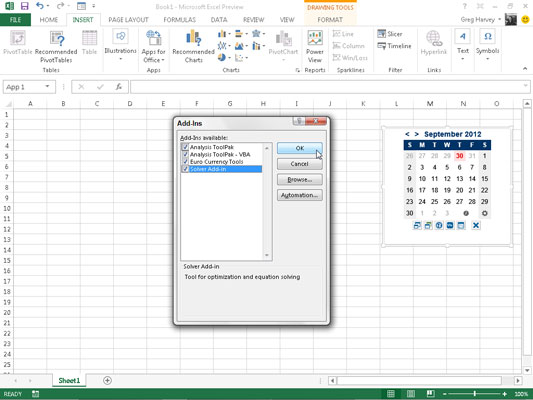Viewport: 533px width, 400px height.
Task: Click Cancel in the Add-Ins dialog
Action: coord(299,164)
